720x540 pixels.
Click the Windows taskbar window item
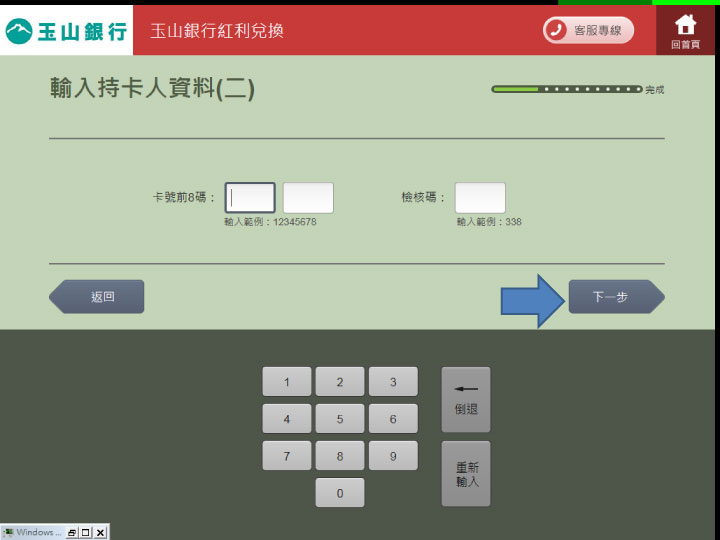[x=32, y=532]
